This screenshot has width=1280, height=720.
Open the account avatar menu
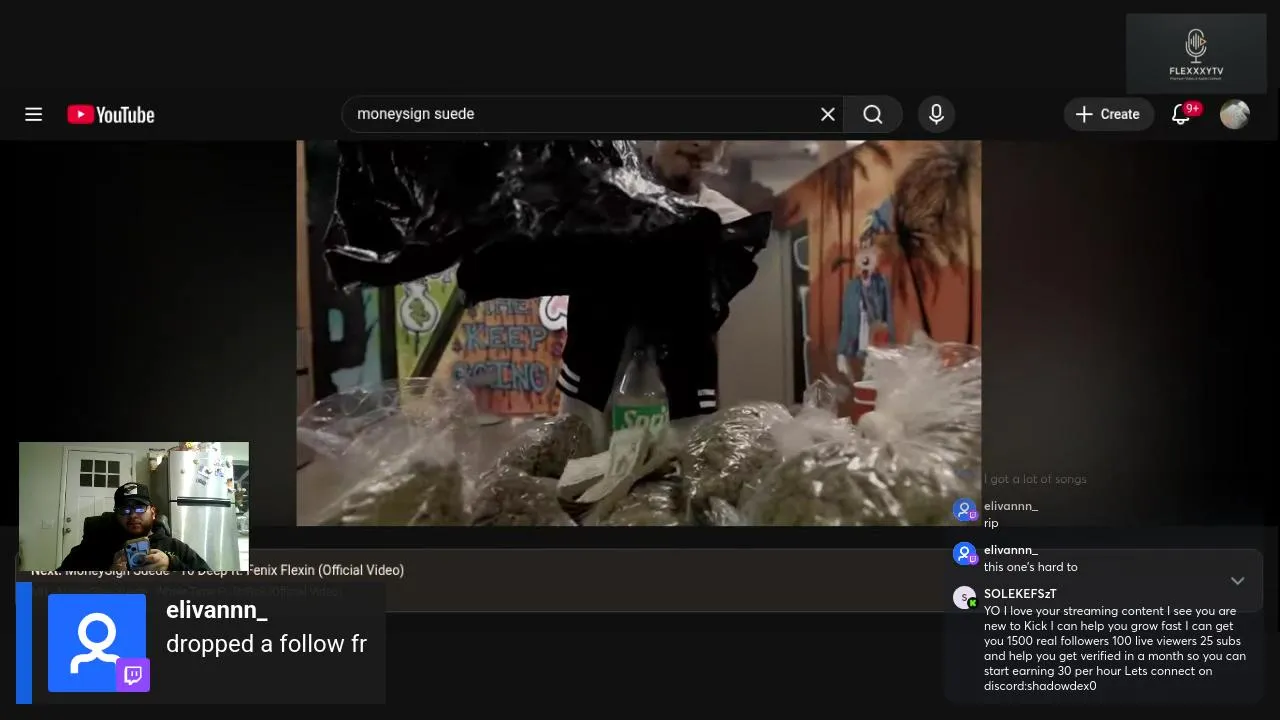point(1235,114)
